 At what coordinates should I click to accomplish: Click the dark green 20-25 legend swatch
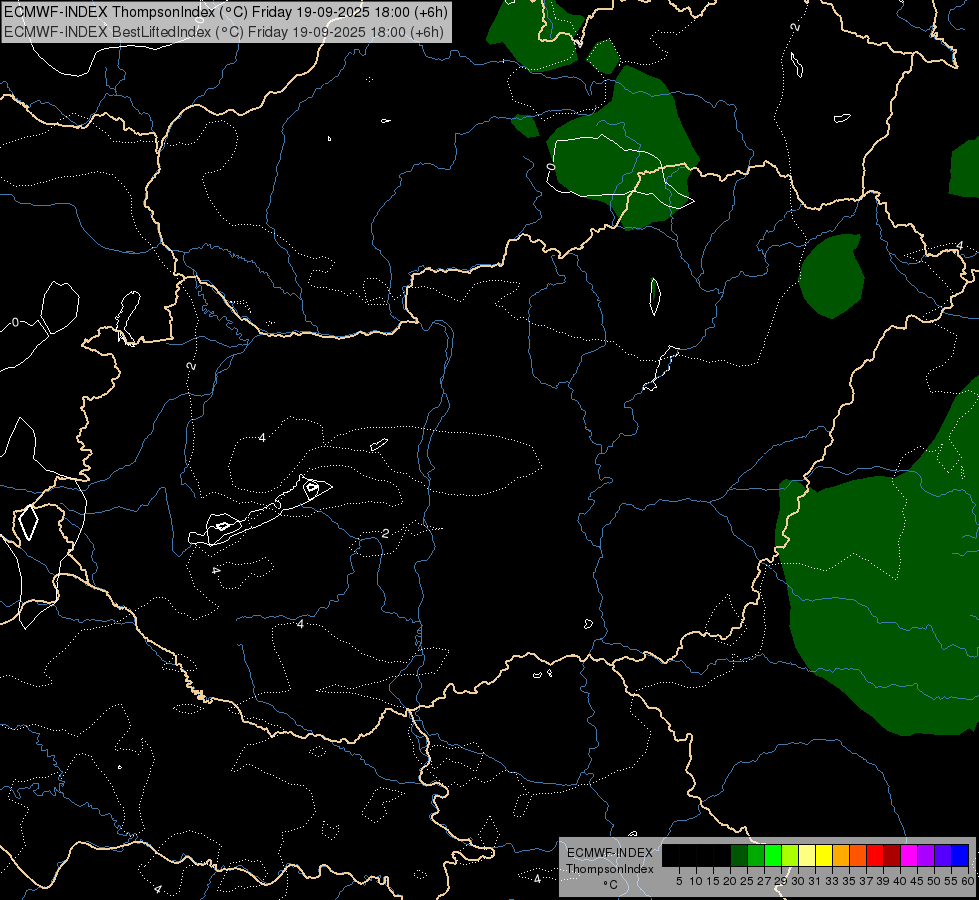pos(739,856)
